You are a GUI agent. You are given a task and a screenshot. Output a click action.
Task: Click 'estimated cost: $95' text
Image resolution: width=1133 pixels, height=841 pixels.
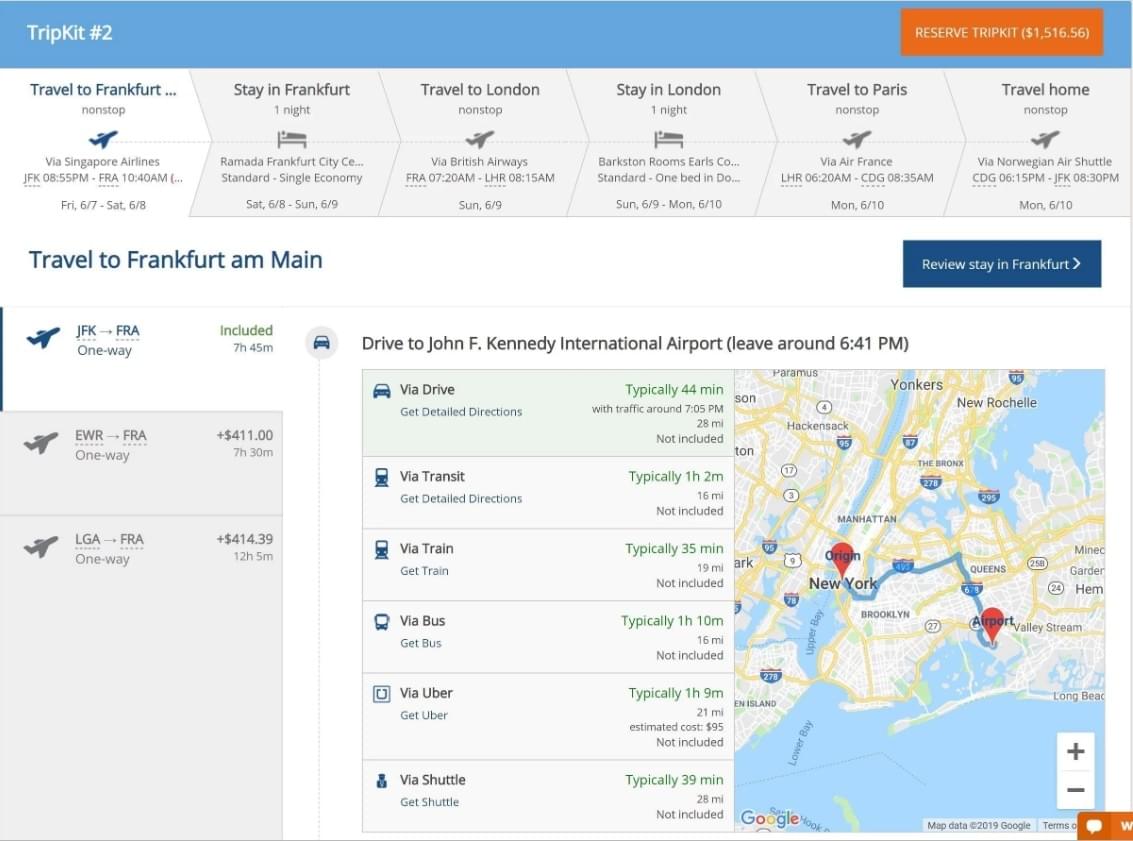coord(676,727)
